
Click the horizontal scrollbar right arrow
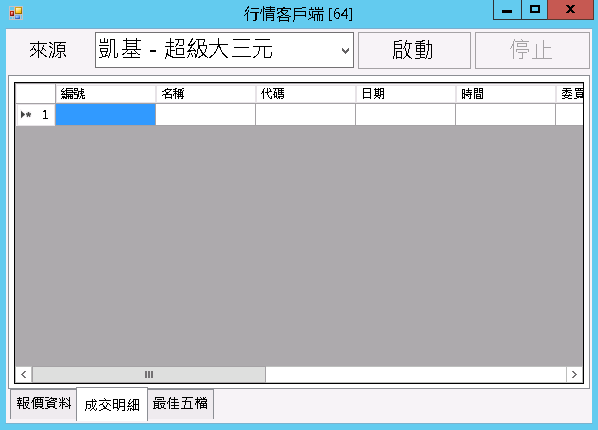click(574, 374)
